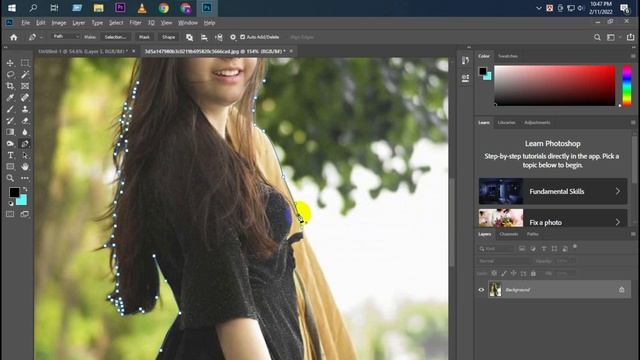
Task: Select the Eraser tool
Action: 25,120
